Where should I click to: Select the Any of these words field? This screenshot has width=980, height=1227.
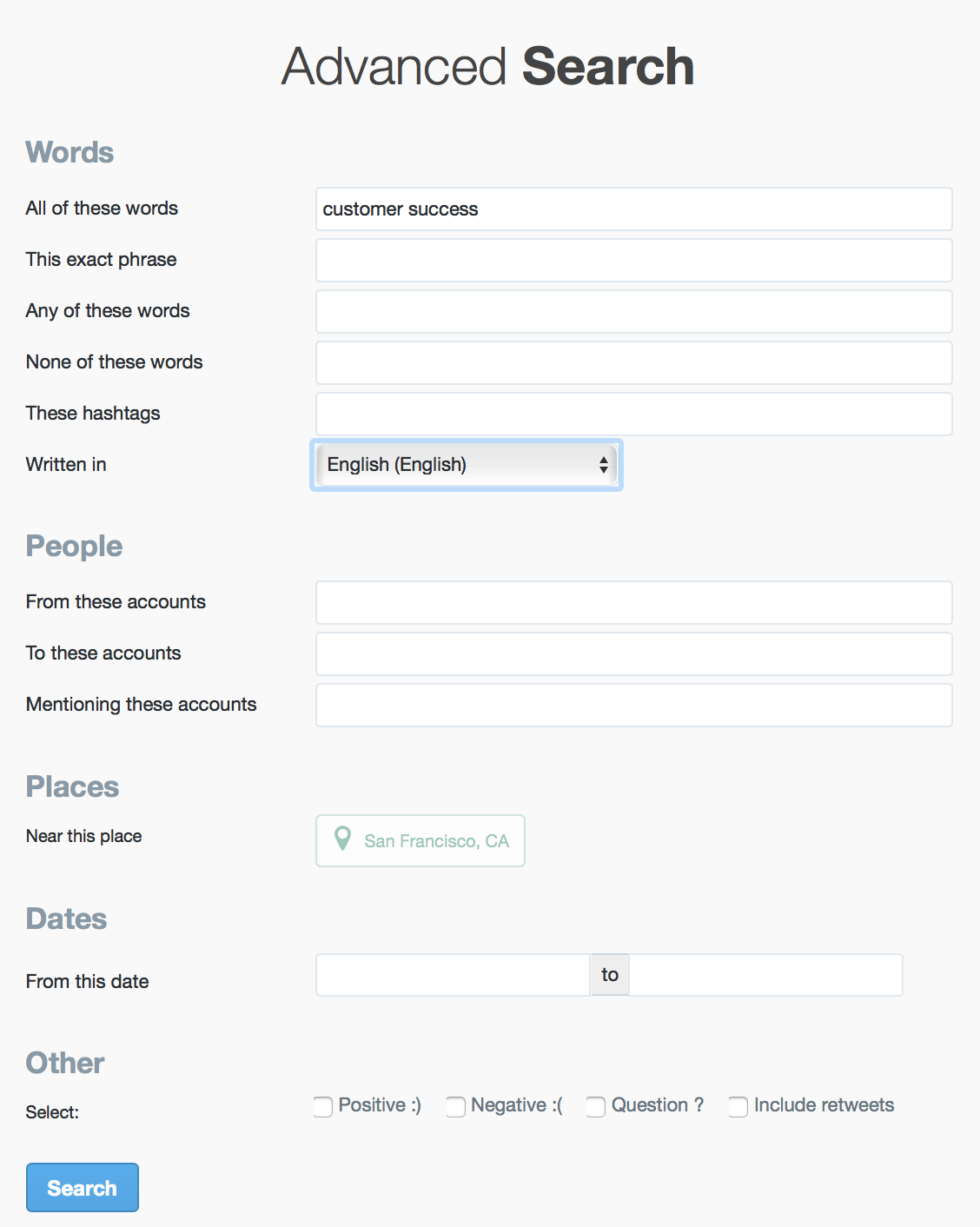(x=634, y=311)
